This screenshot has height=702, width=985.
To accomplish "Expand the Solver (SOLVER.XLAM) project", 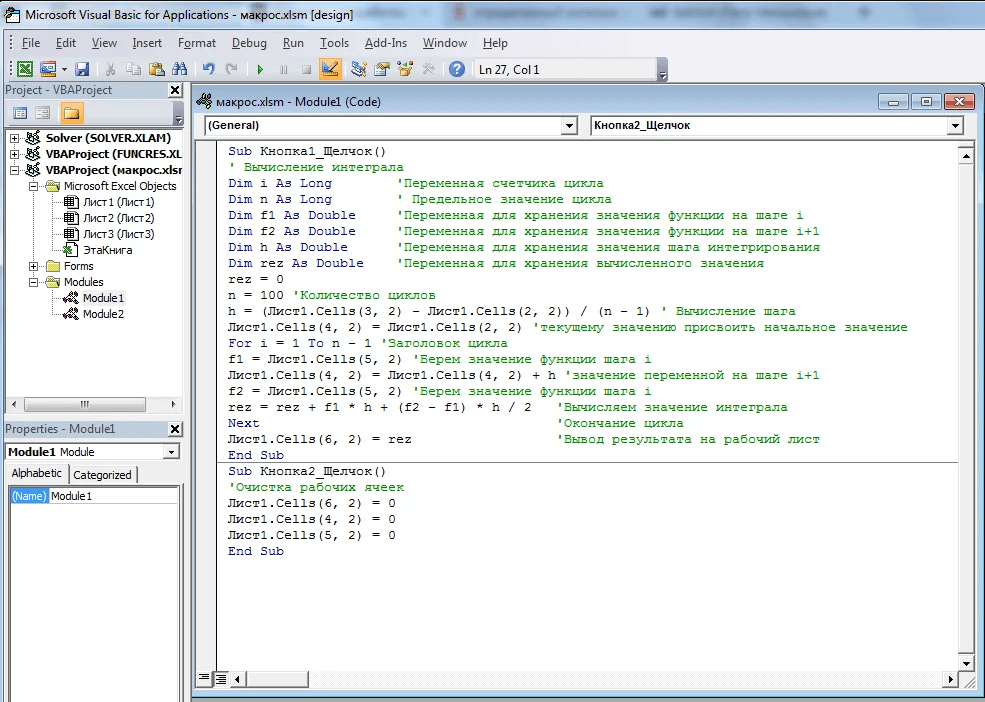I will tap(14, 138).
